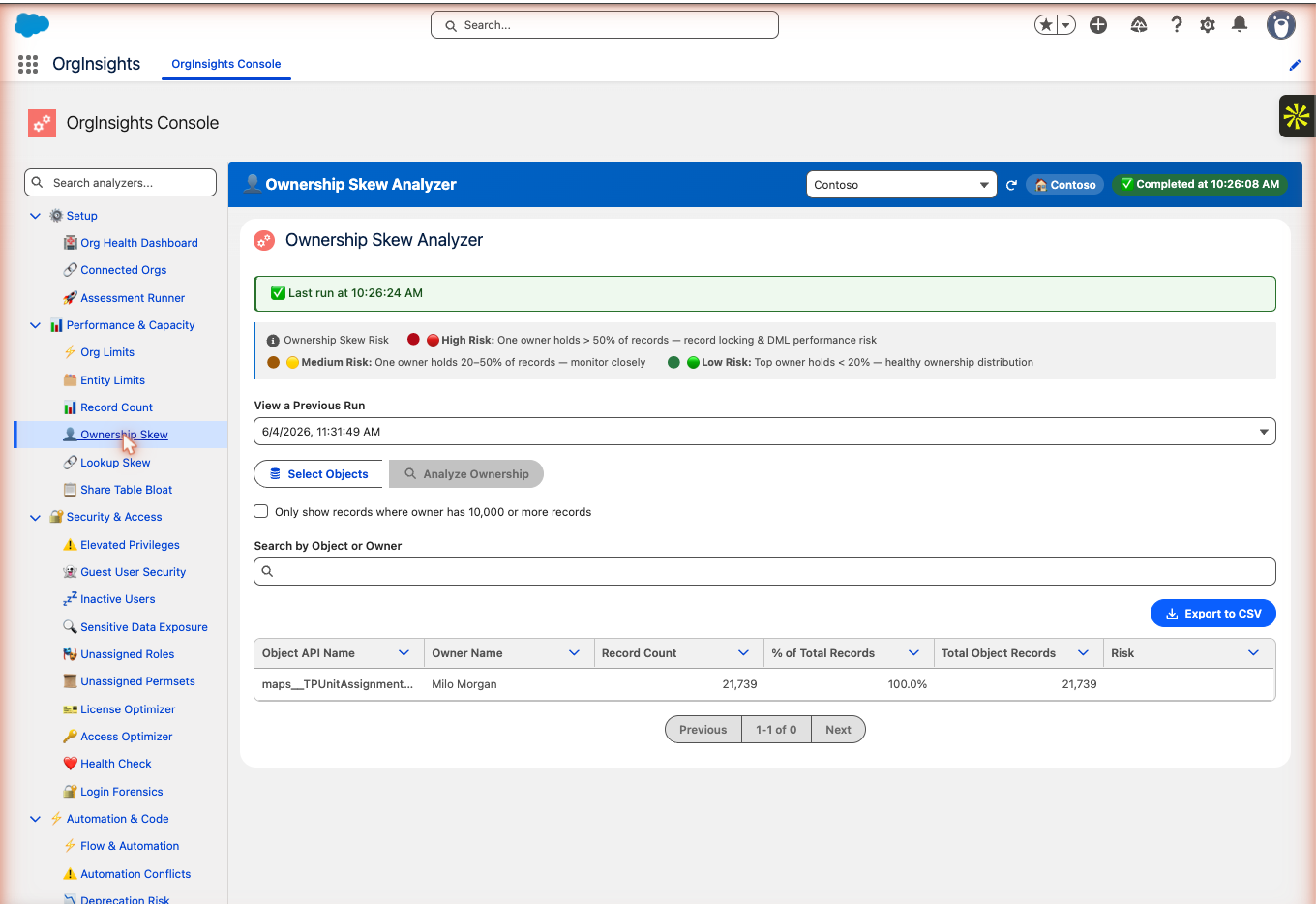The width and height of the screenshot is (1316, 904).
Task: Open the Favorites list dropdown arrow
Action: tap(1066, 25)
